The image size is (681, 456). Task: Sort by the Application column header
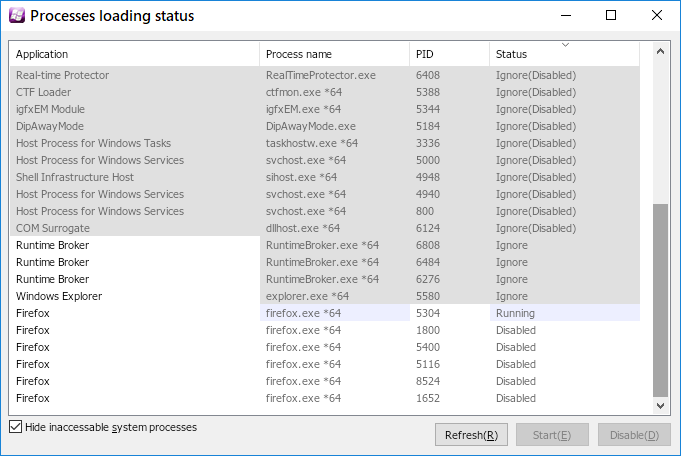[x=135, y=54]
